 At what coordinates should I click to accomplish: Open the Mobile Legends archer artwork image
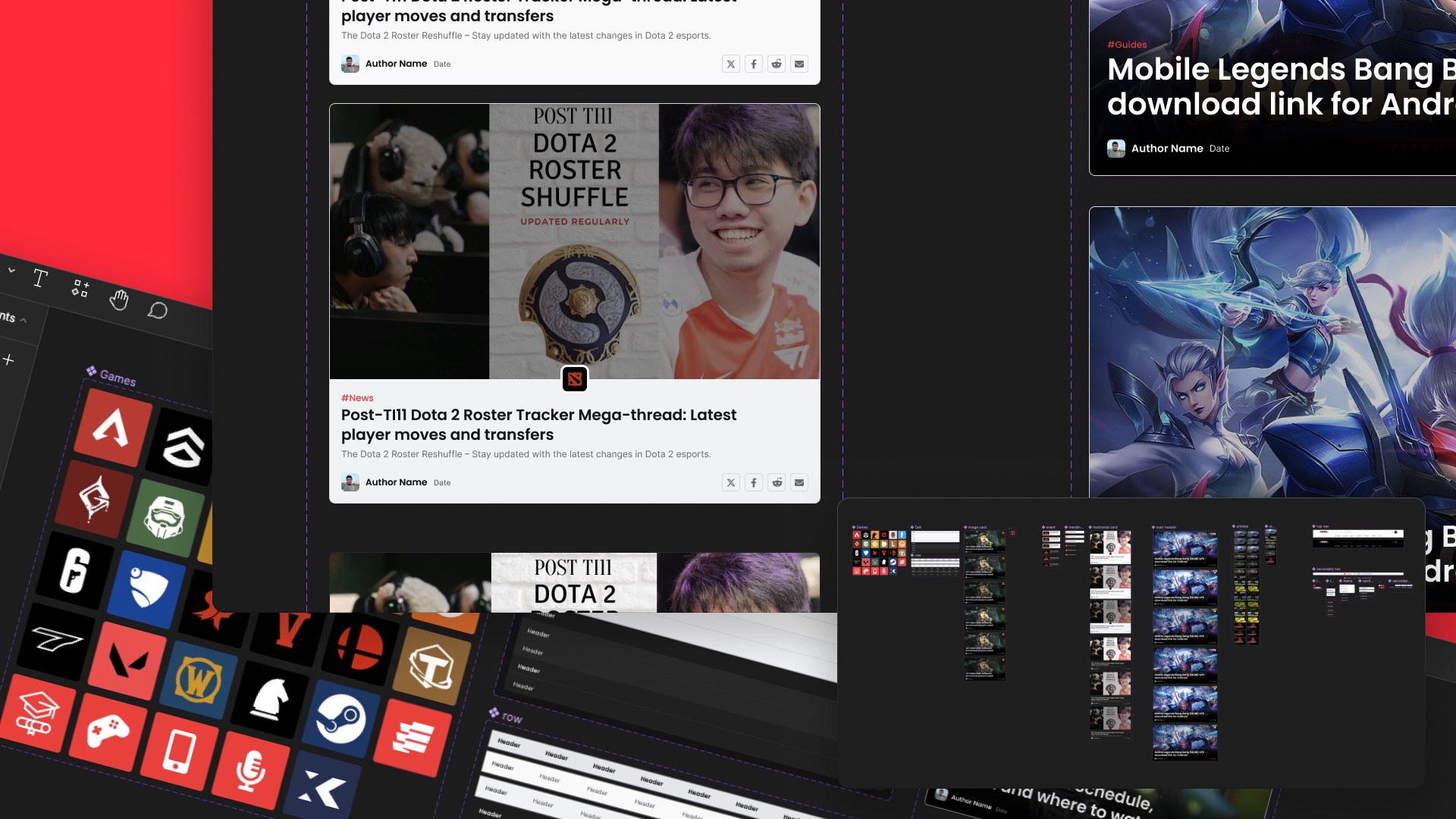[x=1272, y=353]
